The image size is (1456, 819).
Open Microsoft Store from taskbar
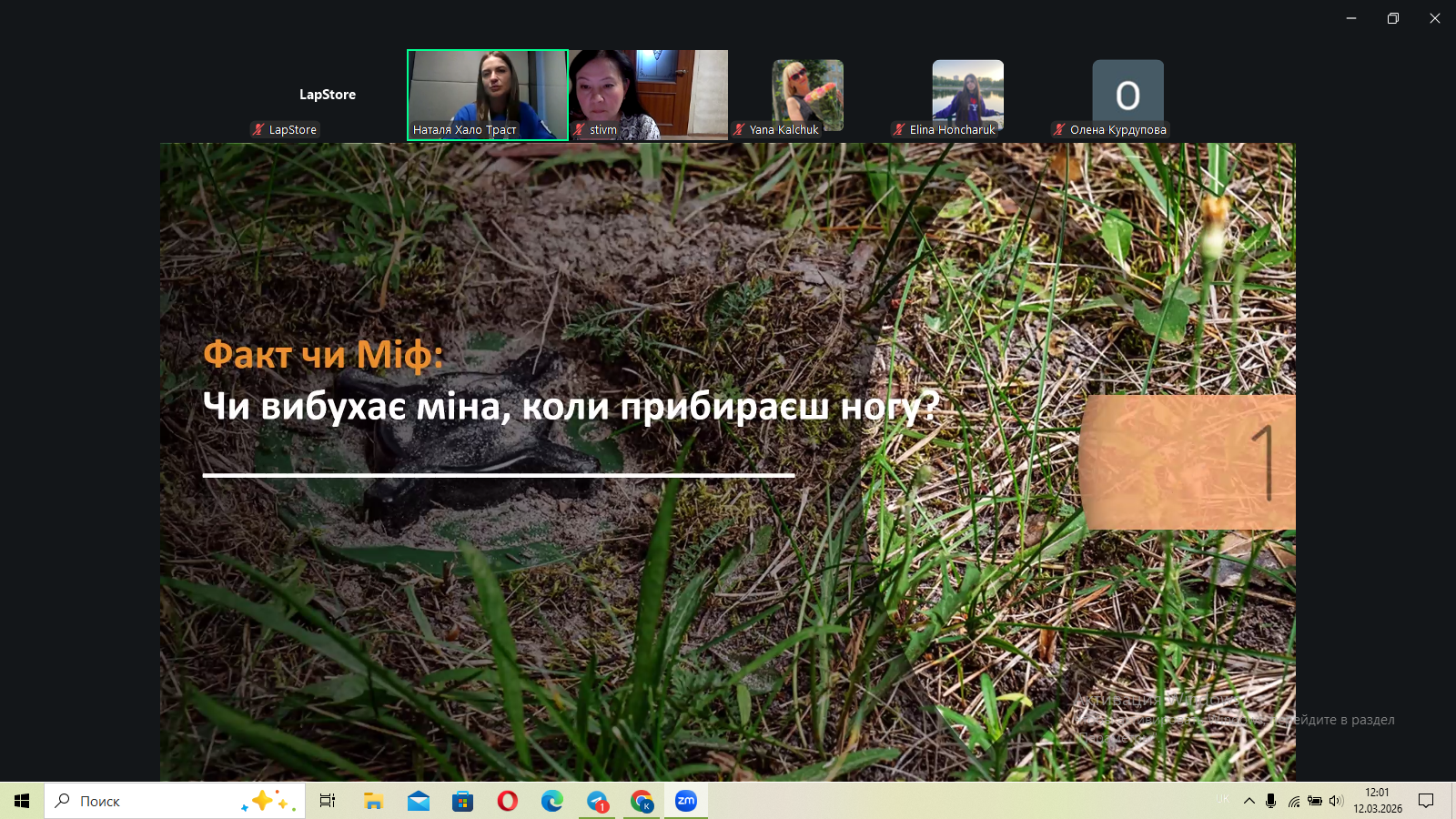(463, 801)
